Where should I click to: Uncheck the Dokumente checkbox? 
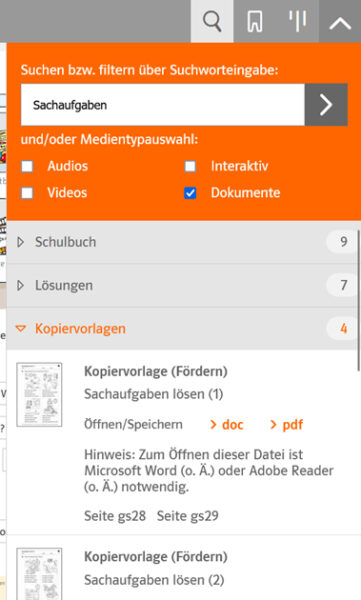190,193
